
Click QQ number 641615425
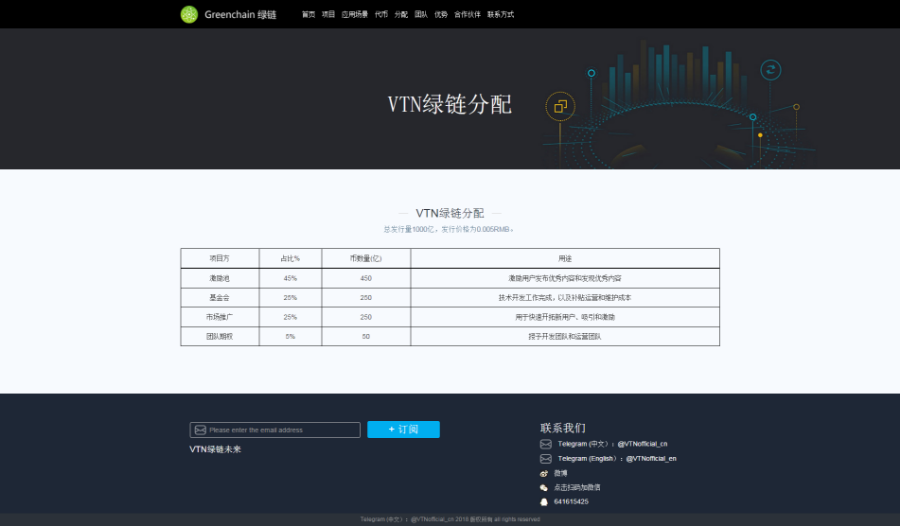tap(571, 502)
